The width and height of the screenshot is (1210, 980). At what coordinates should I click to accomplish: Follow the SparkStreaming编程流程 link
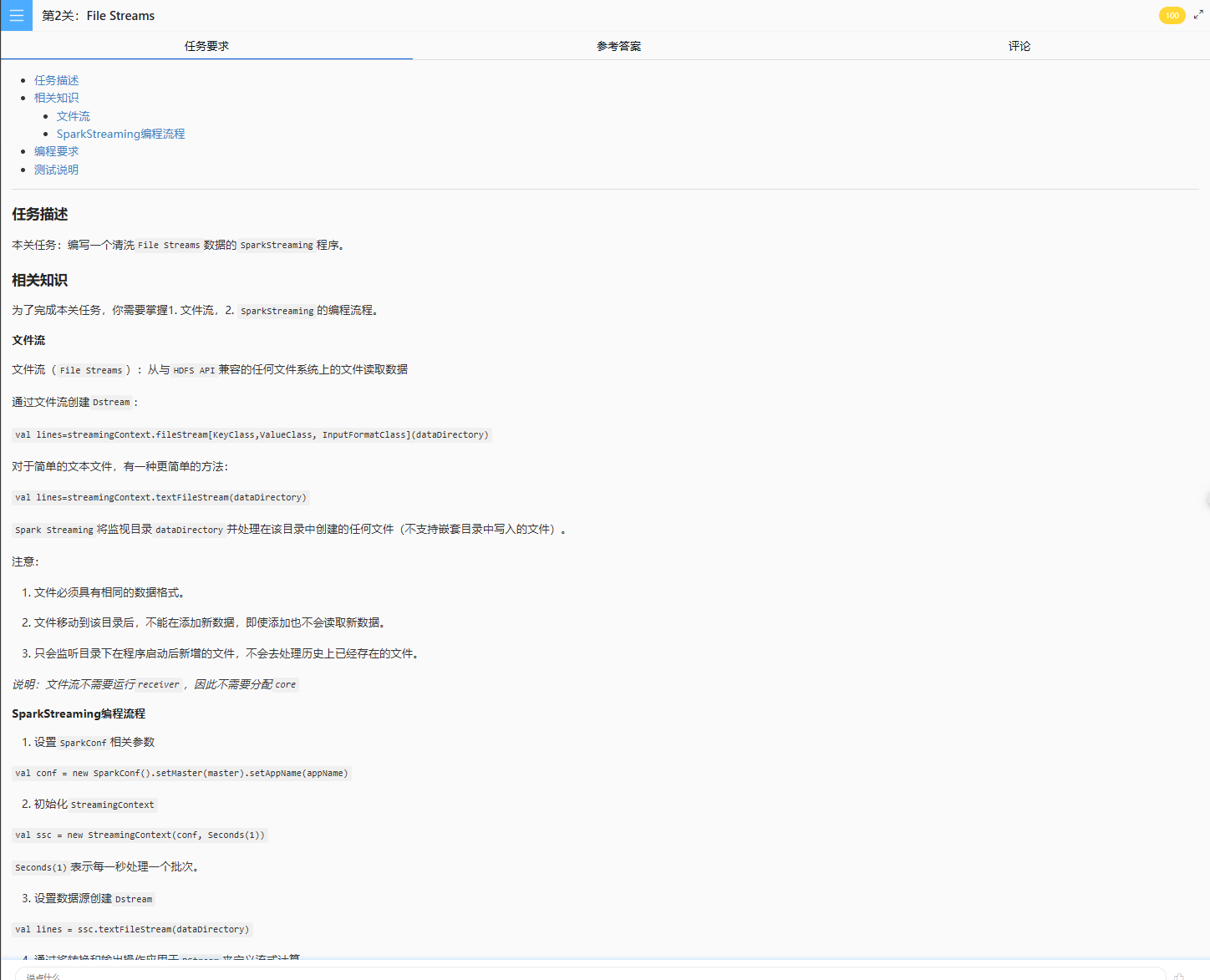pyautogui.click(x=120, y=134)
